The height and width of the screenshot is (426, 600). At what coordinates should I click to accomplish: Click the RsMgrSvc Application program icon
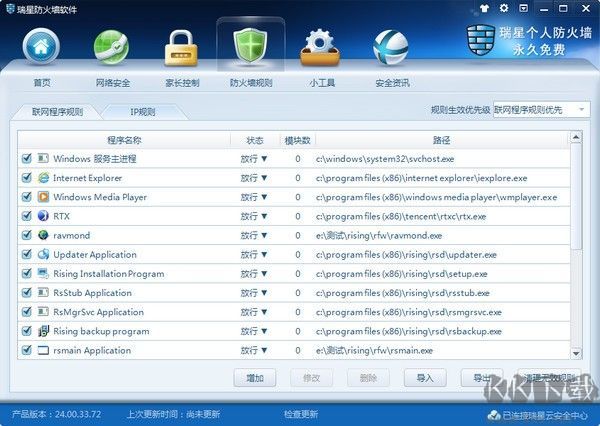(43, 312)
